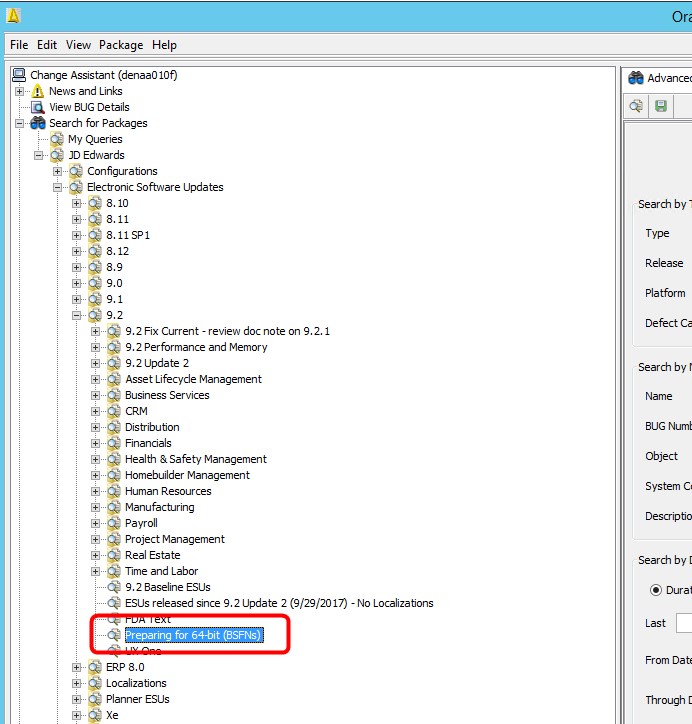Click the Financials query icon
This screenshot has width=692, height=724.
coord(114,443)
